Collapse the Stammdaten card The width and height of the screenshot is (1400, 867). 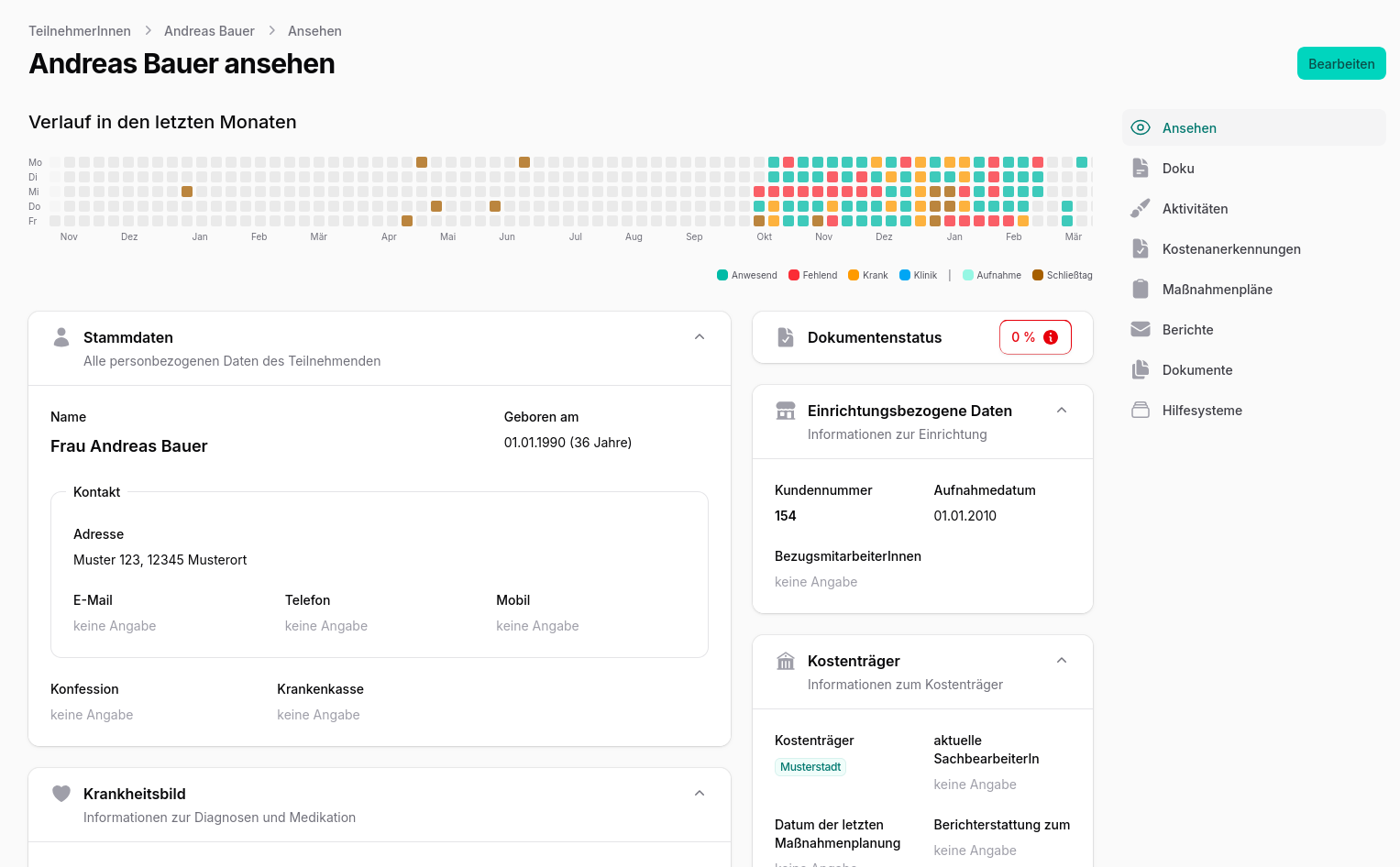(x=700, y=336)
